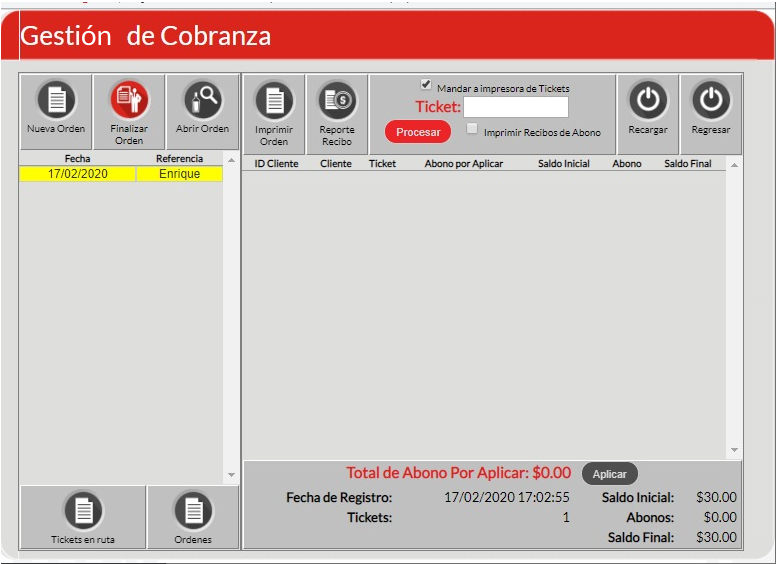Image resolution: width=776 pixels, height=564 pixels.
Task: Select the 17/02/2020 order row
Action: click(x=78, y=174)
